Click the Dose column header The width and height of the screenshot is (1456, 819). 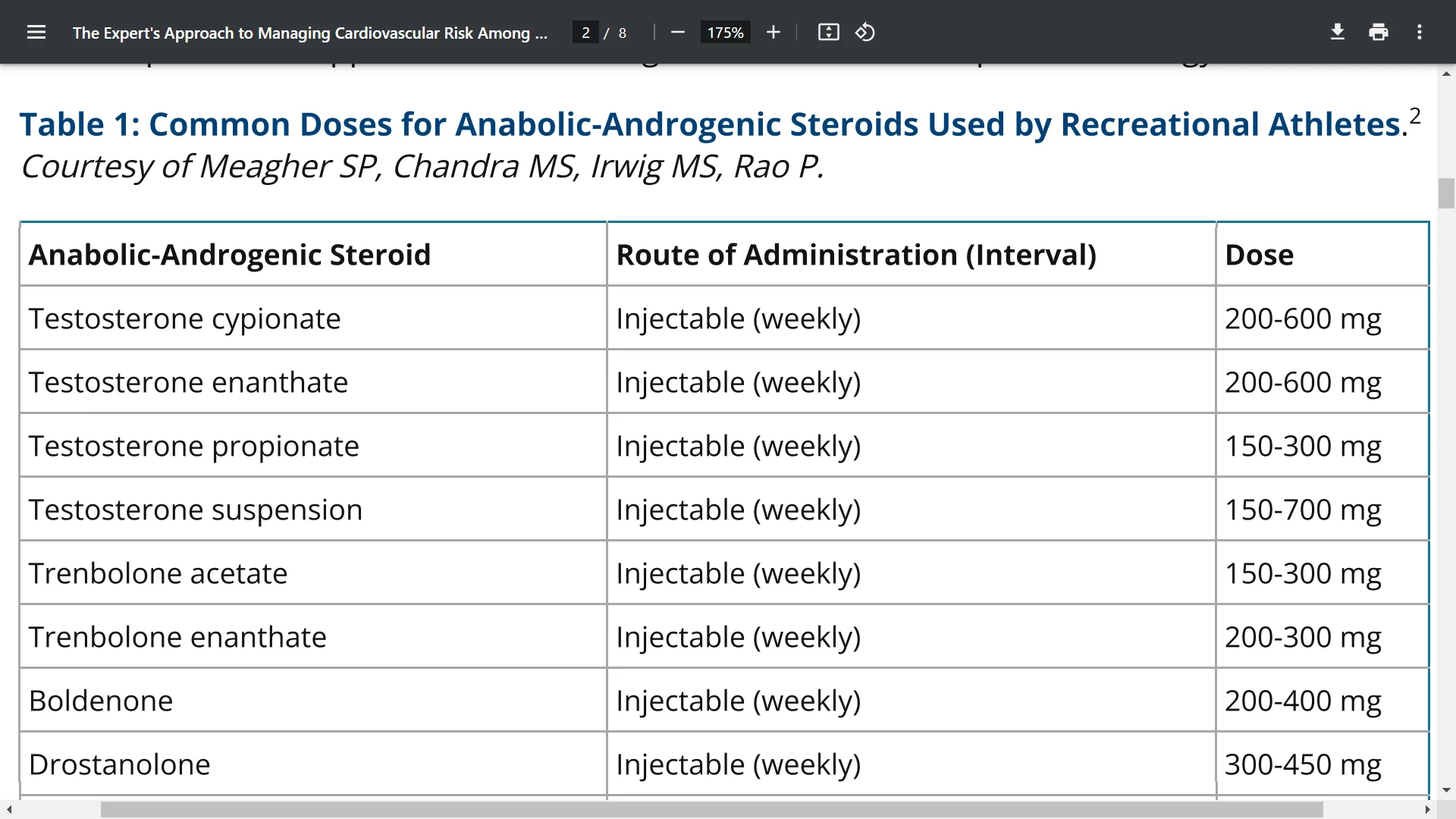click(1259, 255)
